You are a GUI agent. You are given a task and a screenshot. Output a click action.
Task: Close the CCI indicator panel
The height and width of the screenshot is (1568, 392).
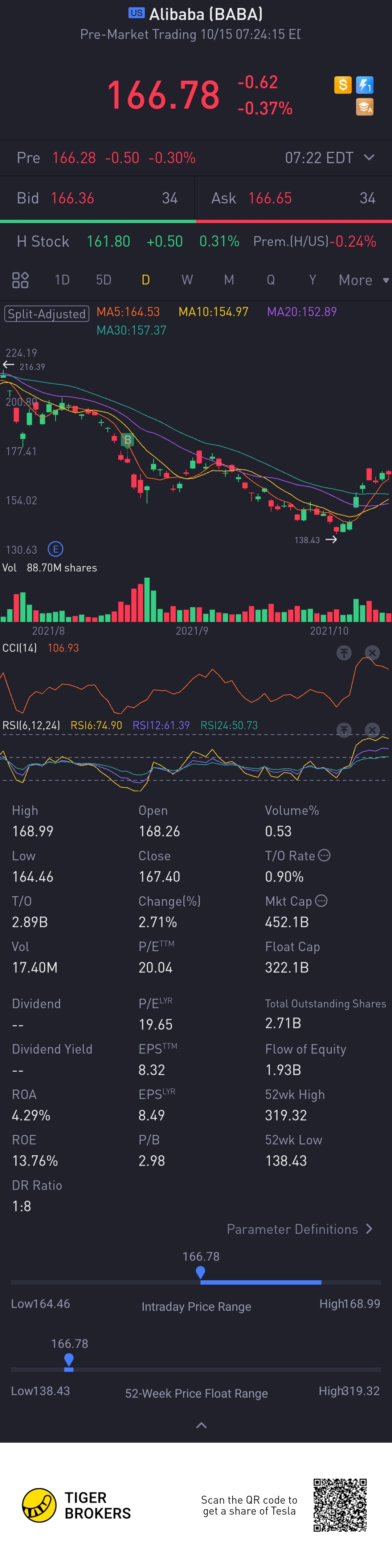(372, 653)
